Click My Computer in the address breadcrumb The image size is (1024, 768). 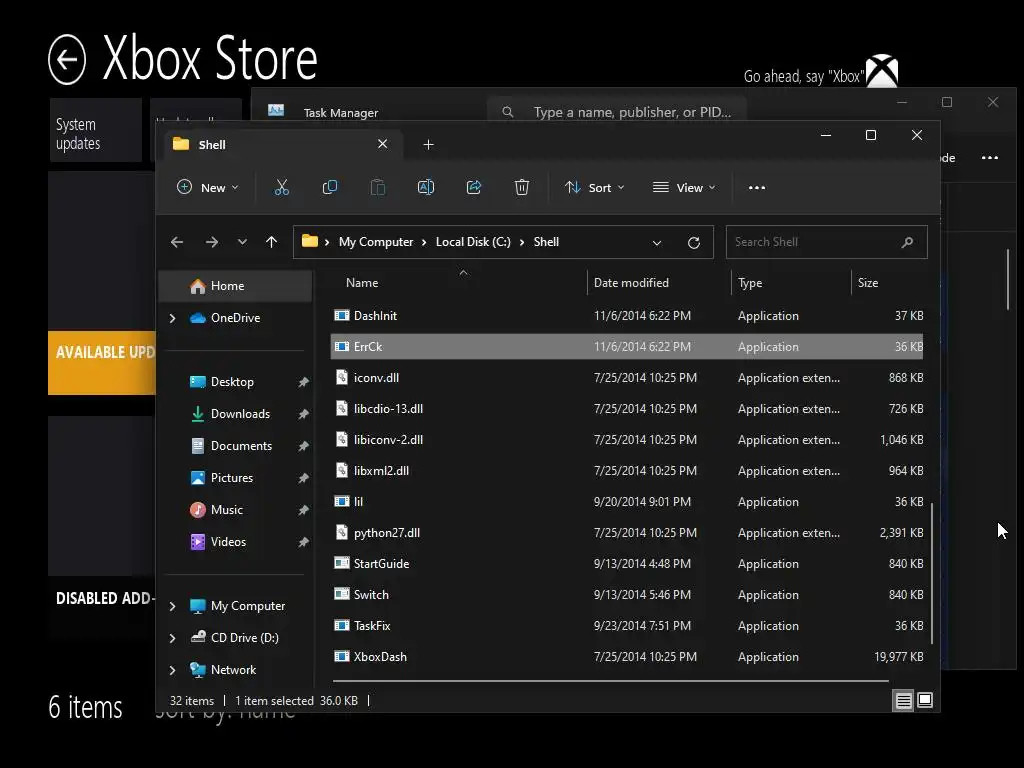click(x=376, y=242)
